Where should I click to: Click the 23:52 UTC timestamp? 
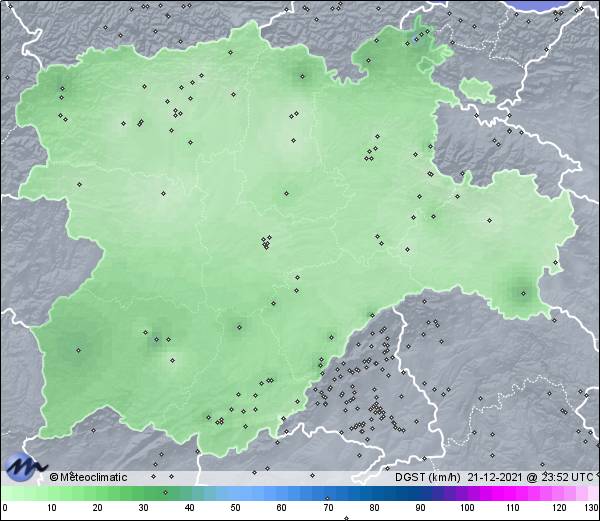click(565, 477)
